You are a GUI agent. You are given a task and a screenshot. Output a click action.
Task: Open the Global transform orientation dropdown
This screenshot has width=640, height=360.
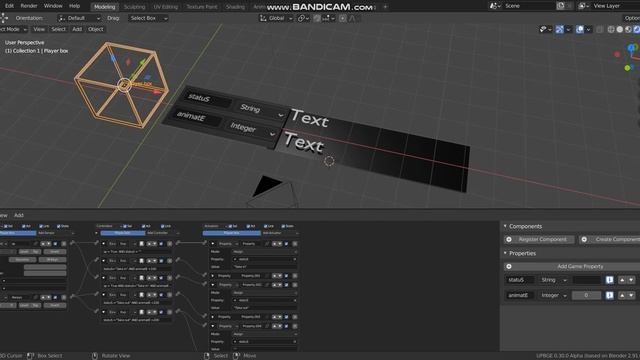276,18
